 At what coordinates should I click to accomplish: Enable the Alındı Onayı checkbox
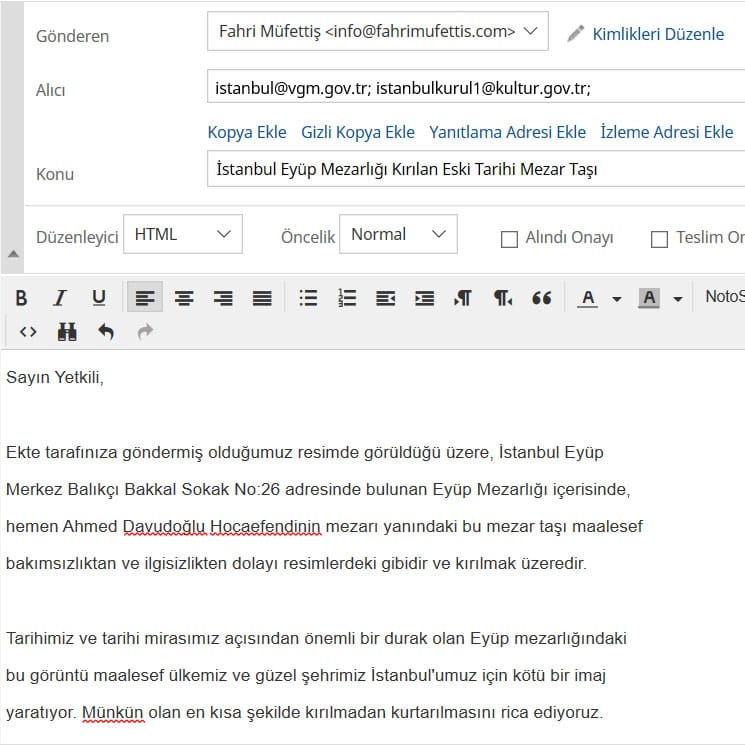[509, 239]
